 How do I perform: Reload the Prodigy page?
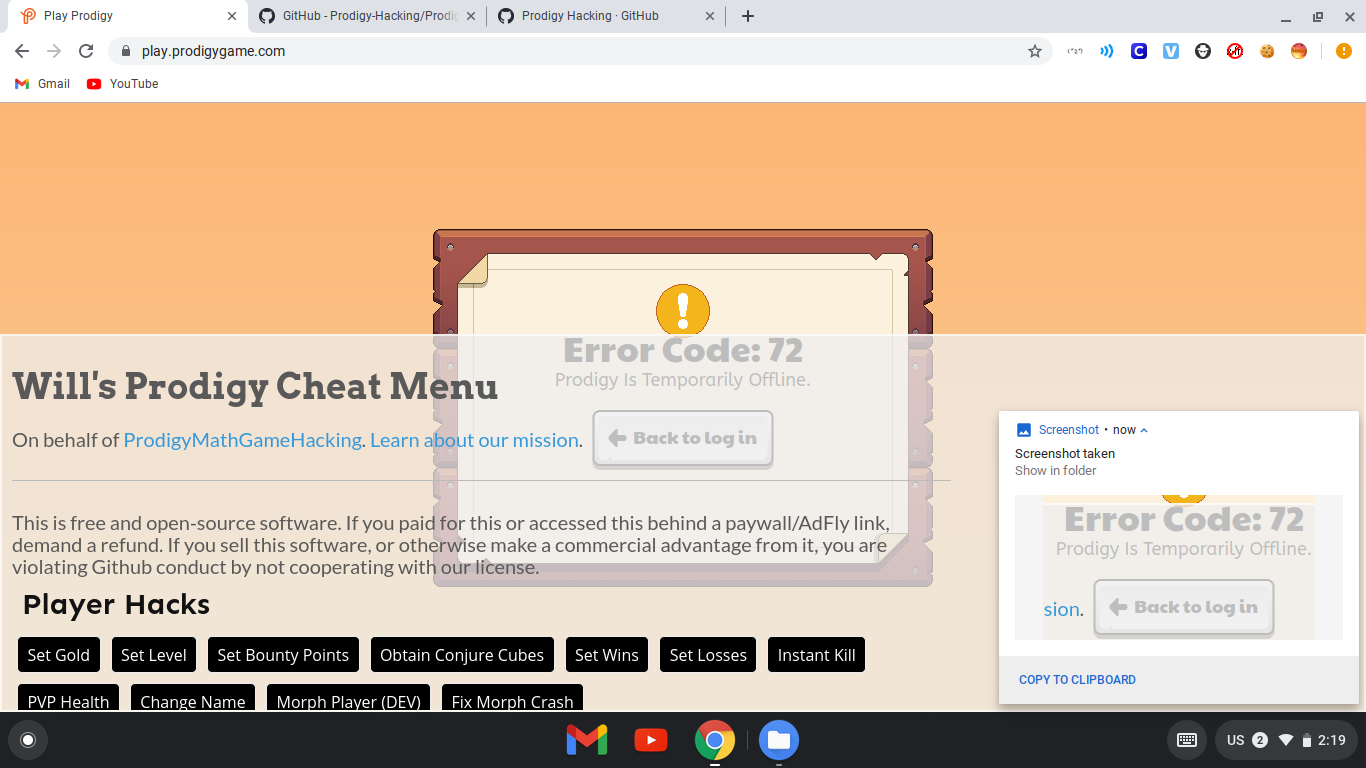click(x=86, y=51)
